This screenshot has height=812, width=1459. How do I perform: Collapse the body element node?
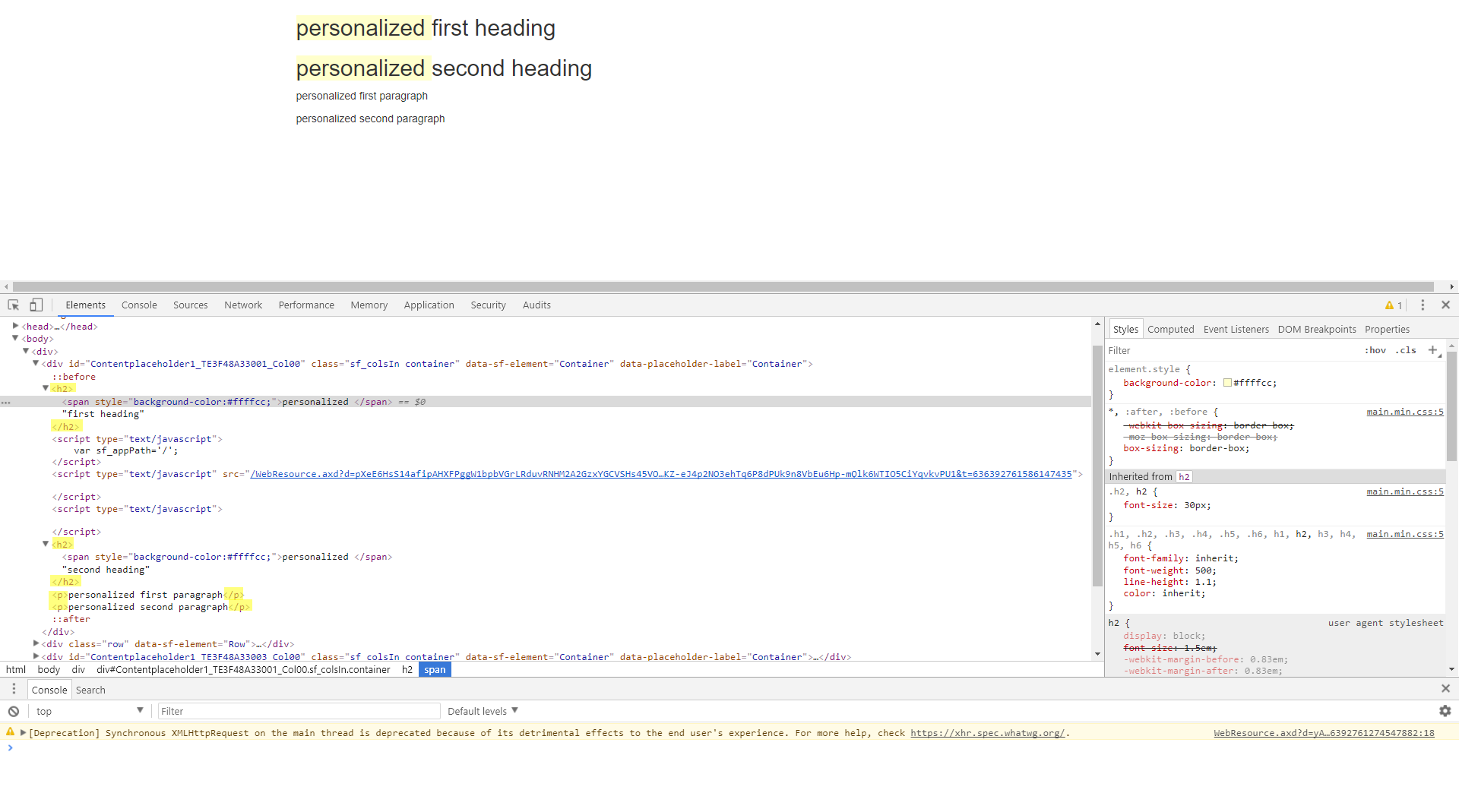(15, 338)
